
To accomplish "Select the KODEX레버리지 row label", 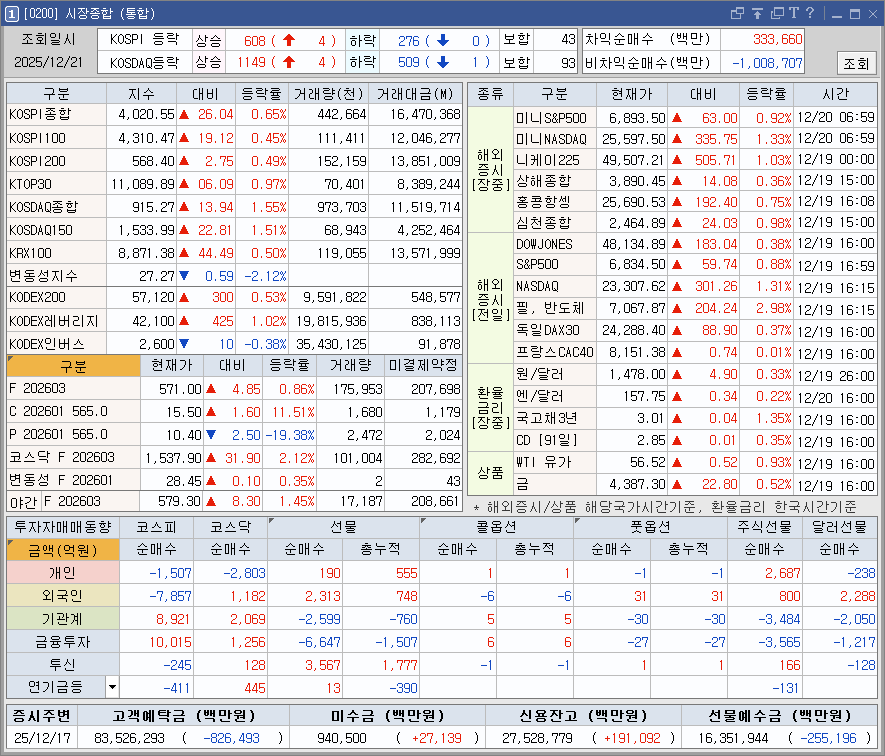I will pyautogui.click(x=54, y=321).
